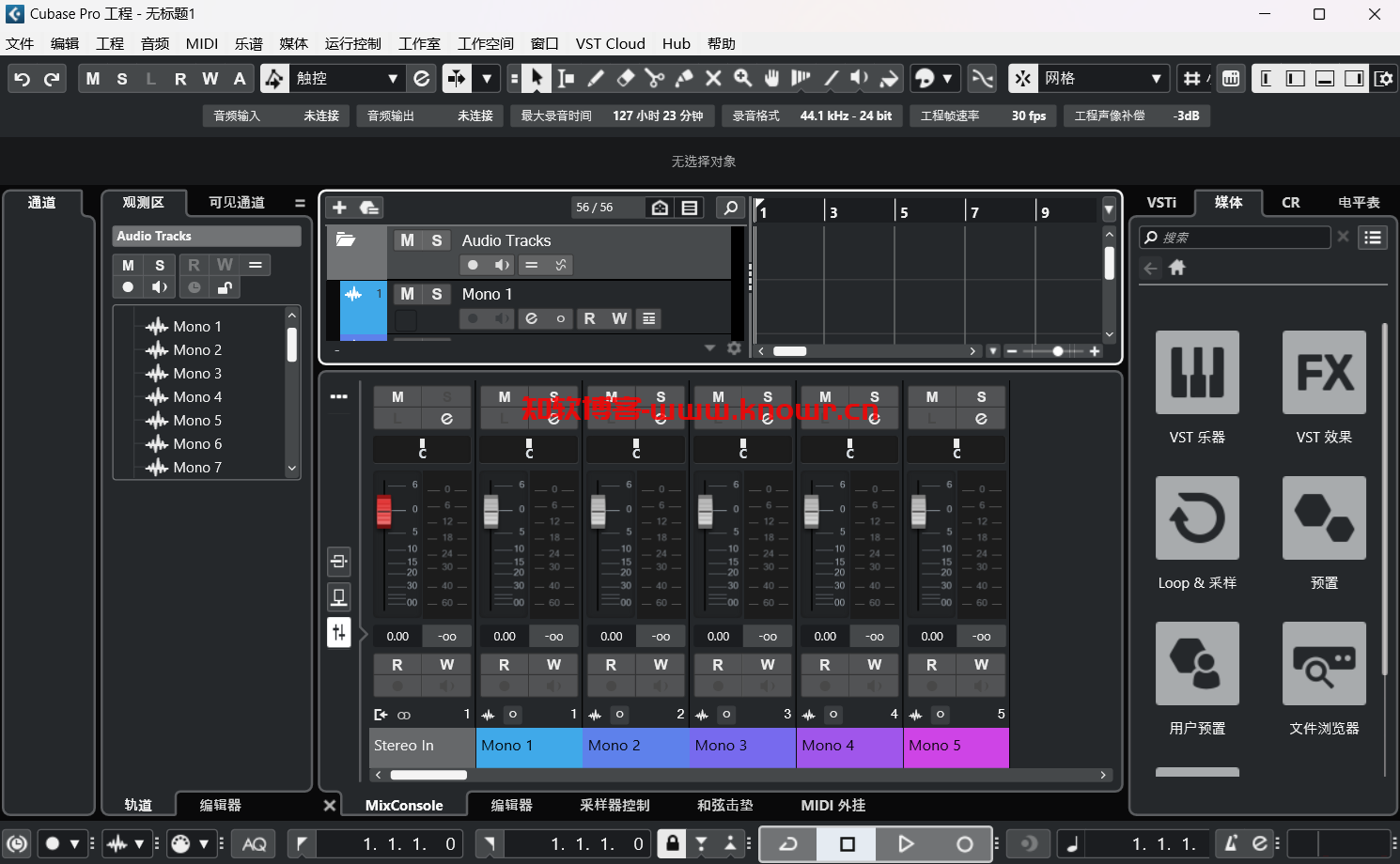
Task: Enable Write automation on Stereo In channel
Action: pyautogui.click(x=447, y=664)
